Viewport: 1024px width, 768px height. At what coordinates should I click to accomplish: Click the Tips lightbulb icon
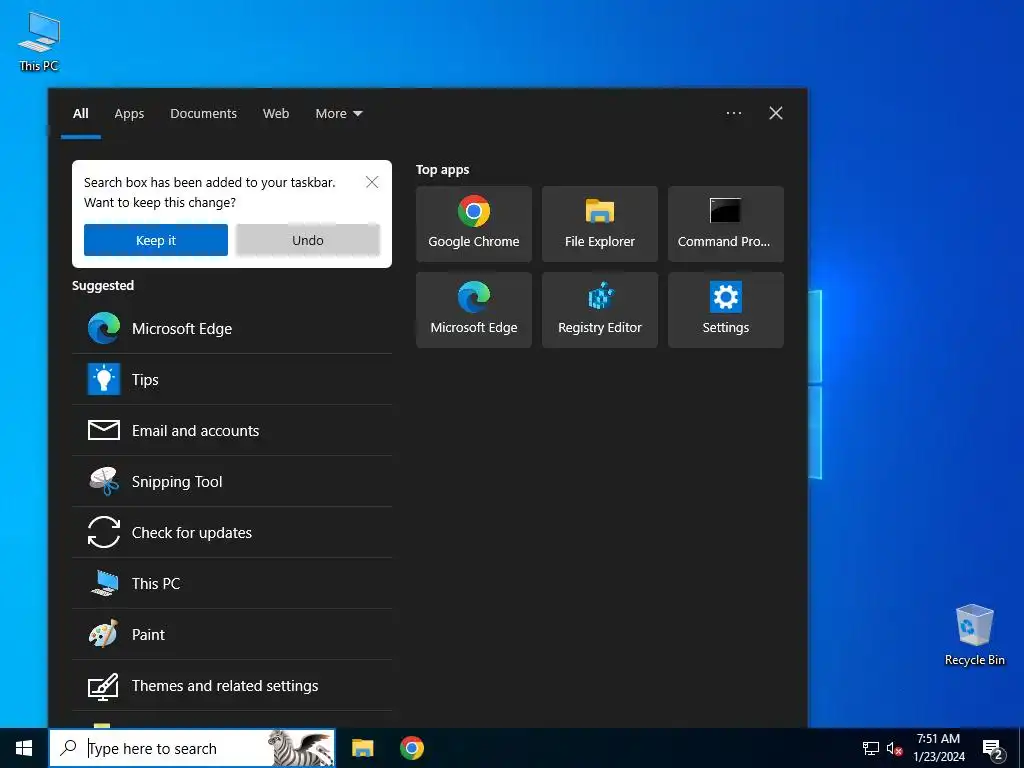pos(104,379)
